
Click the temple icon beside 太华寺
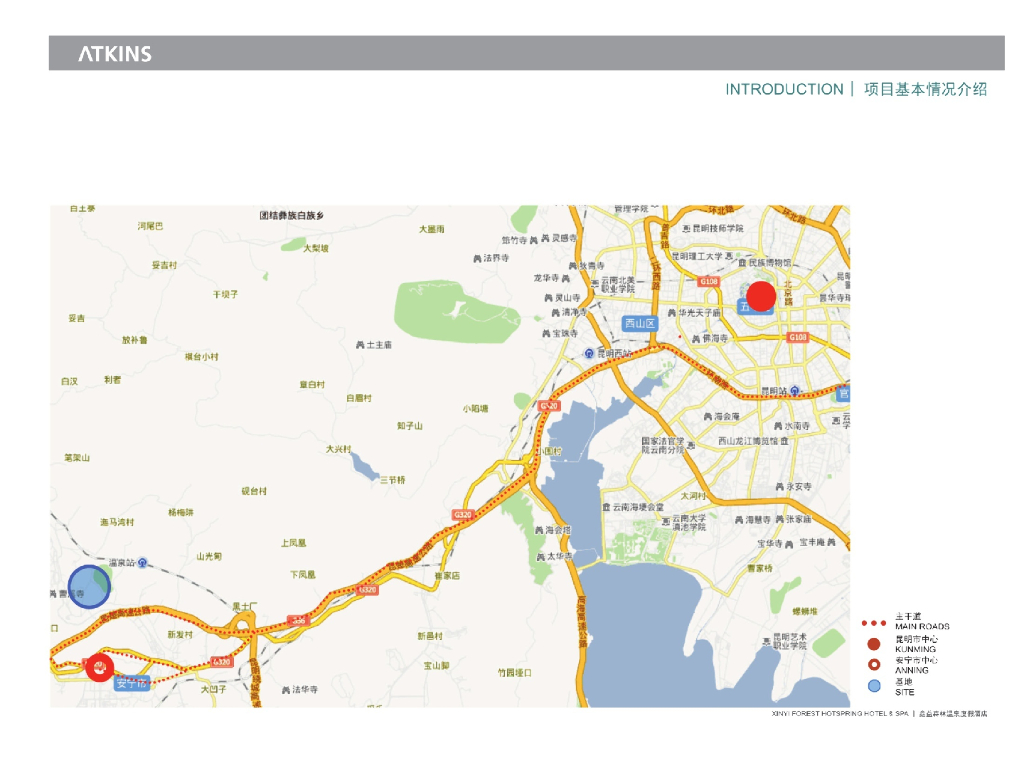coord(541,558)
